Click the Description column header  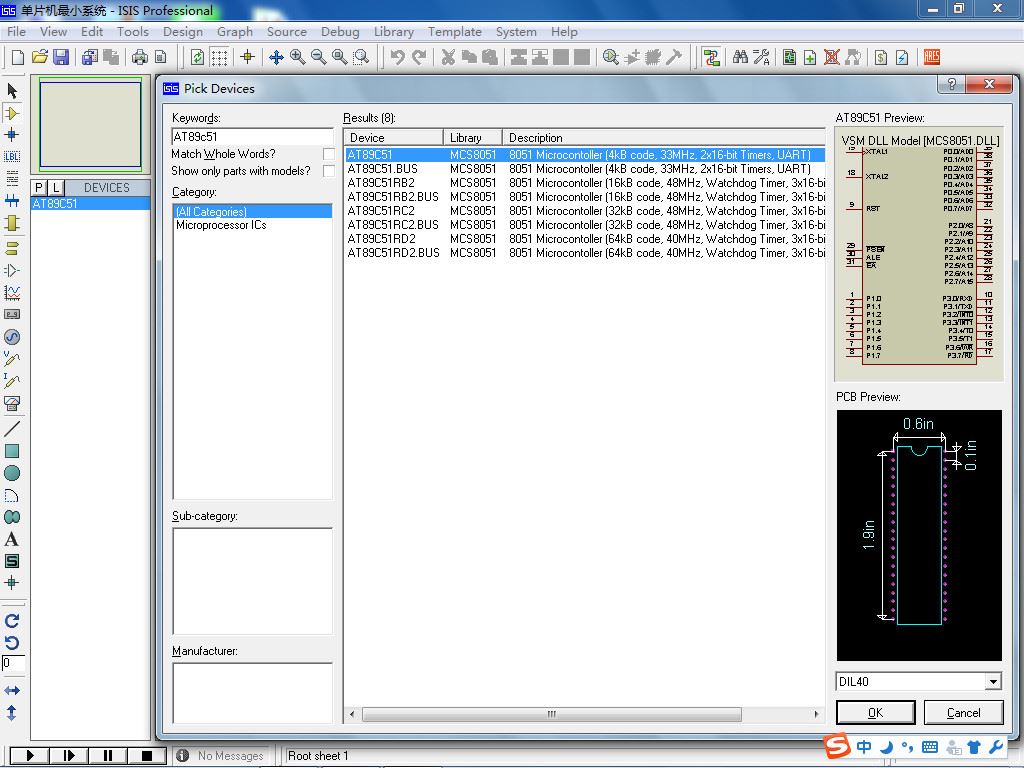click(664, 138)
